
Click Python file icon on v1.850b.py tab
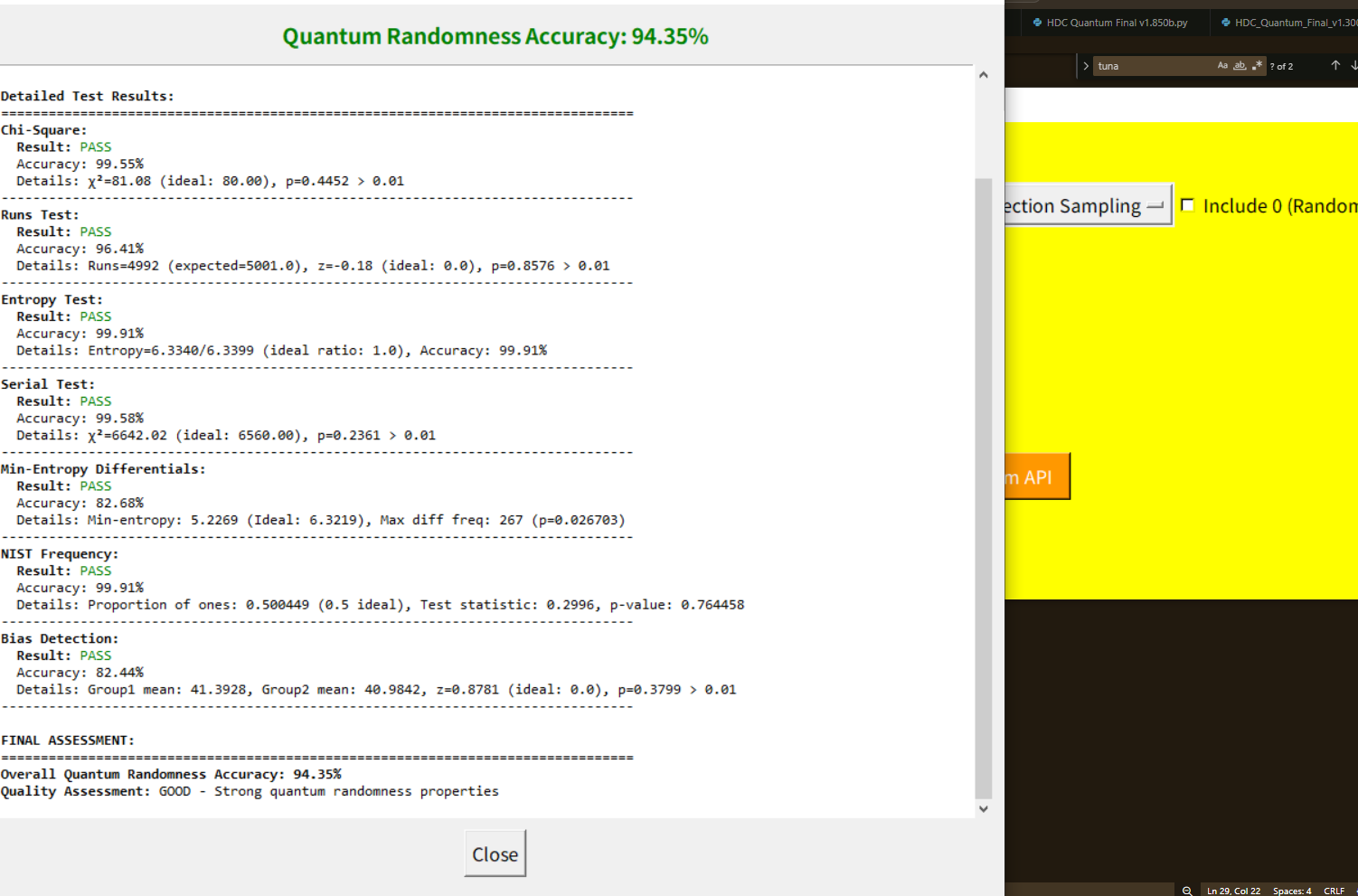tap(1037, 23)
